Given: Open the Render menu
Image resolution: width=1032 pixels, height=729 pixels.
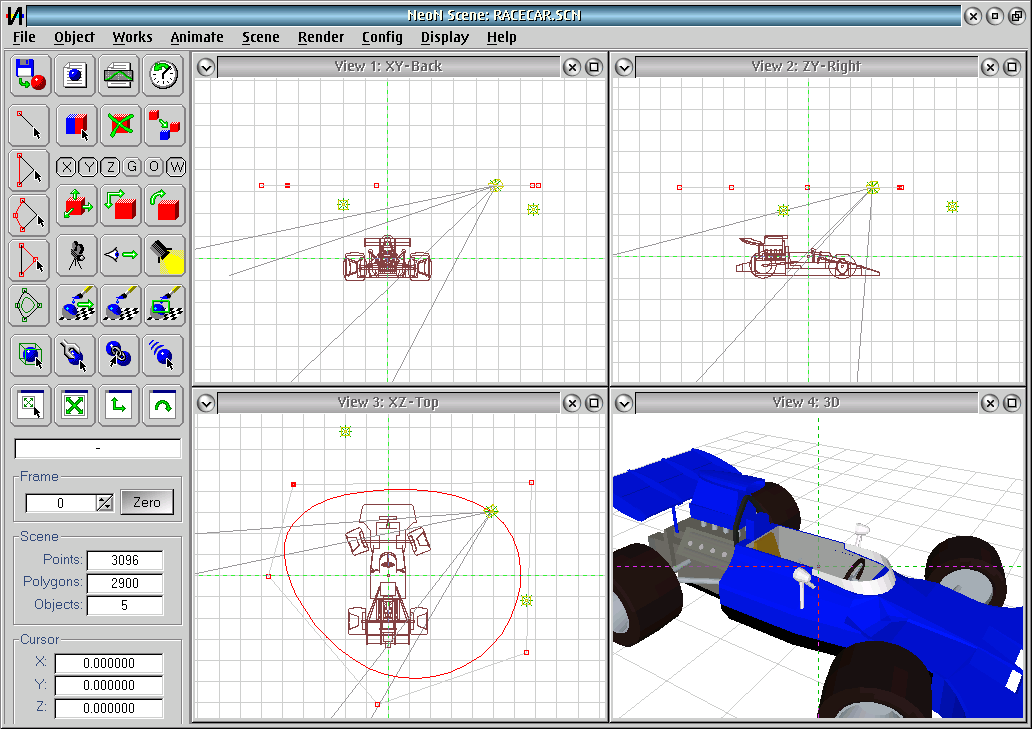Looking at the screenshot, I should click(321, 38).
